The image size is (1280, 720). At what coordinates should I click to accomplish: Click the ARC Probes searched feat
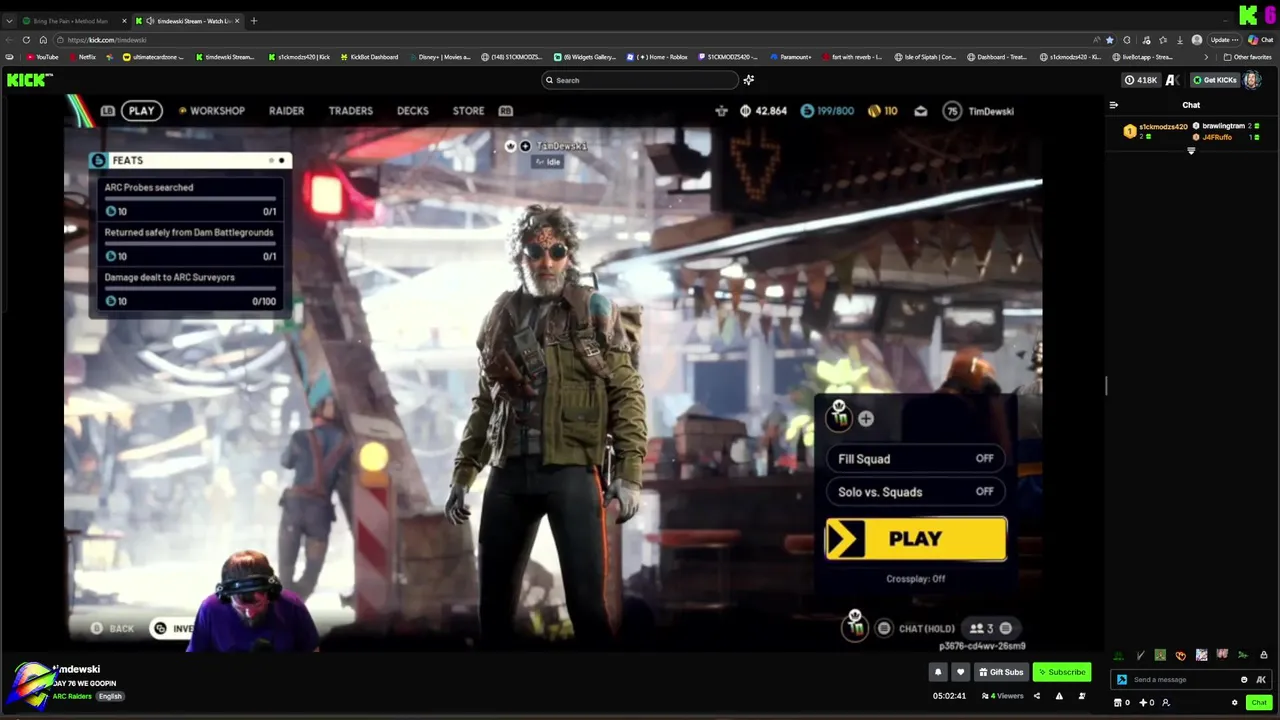pyautogui.click(x=190, y=199)
